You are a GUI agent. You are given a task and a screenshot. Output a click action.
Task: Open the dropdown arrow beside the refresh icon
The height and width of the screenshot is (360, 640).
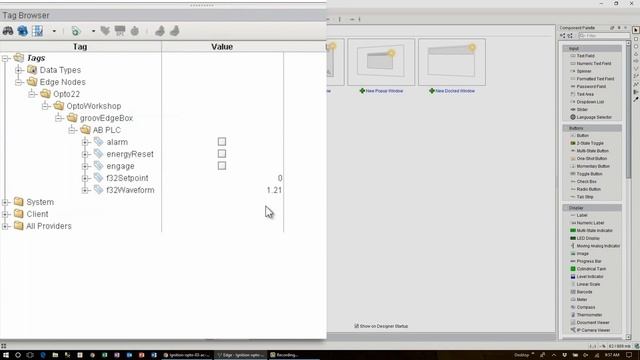click(x=93, y=31)
